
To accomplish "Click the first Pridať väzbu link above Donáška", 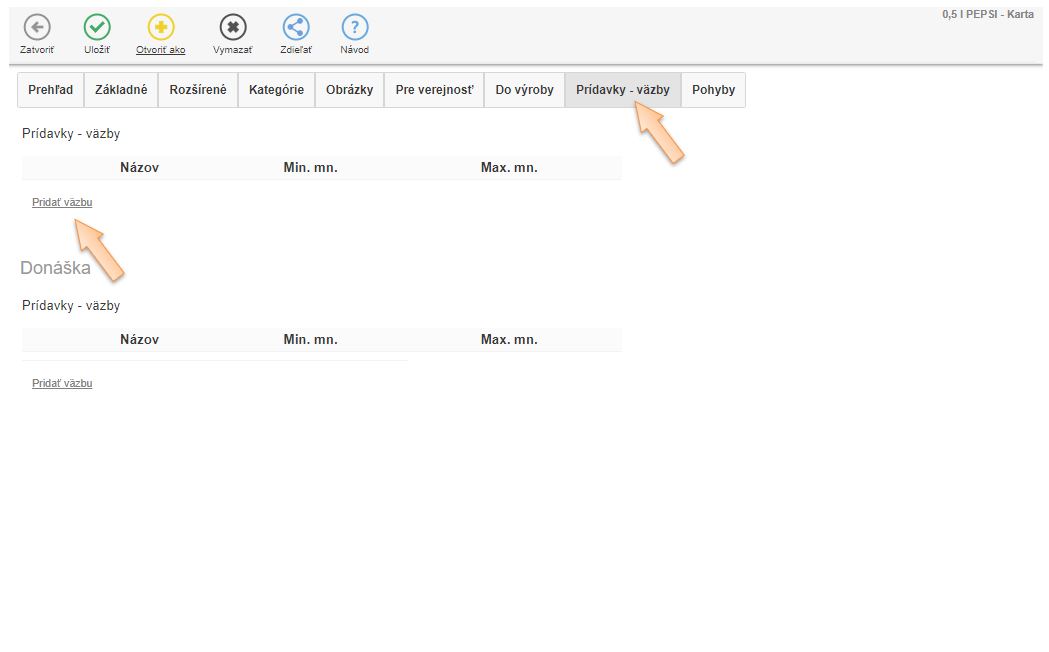I will point(62,202).
